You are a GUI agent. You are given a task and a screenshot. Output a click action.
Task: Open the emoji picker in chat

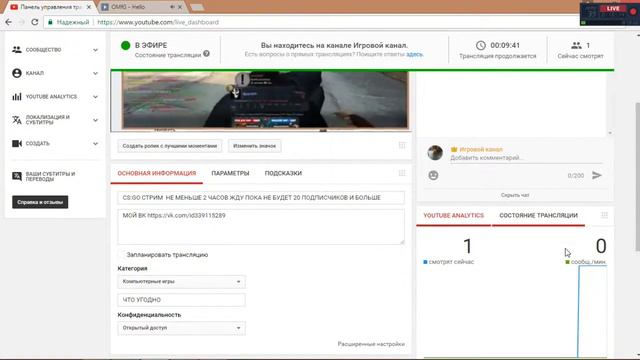pos(433,176)
